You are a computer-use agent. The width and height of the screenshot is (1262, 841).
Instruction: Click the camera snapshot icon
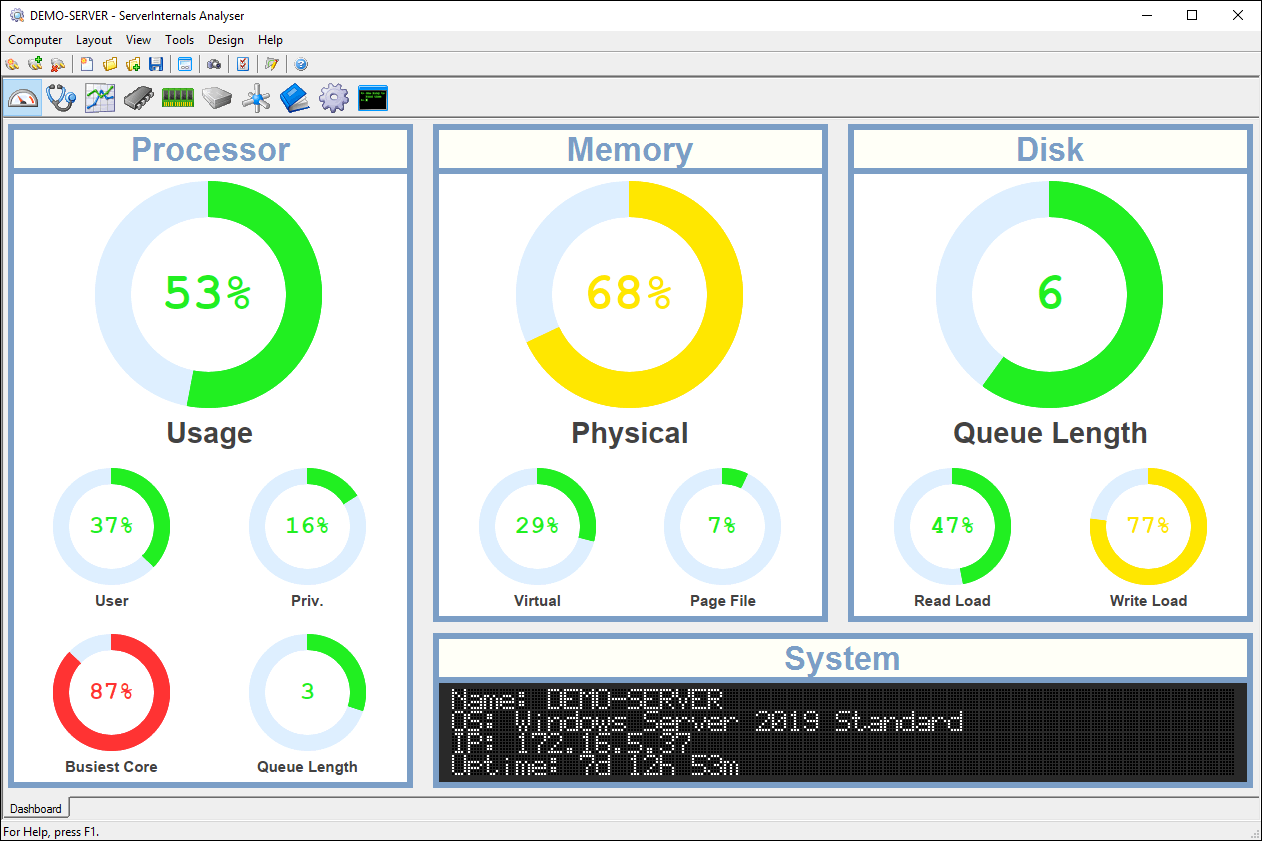214,64
